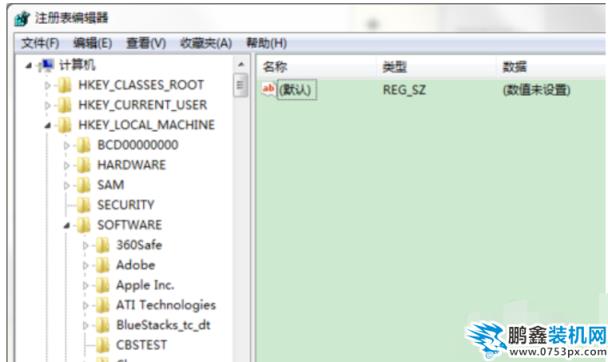Click the tree pane scrollbar thumb
Image resolution: width=608 pixels, height=362 pixels.
click(240, 85)
